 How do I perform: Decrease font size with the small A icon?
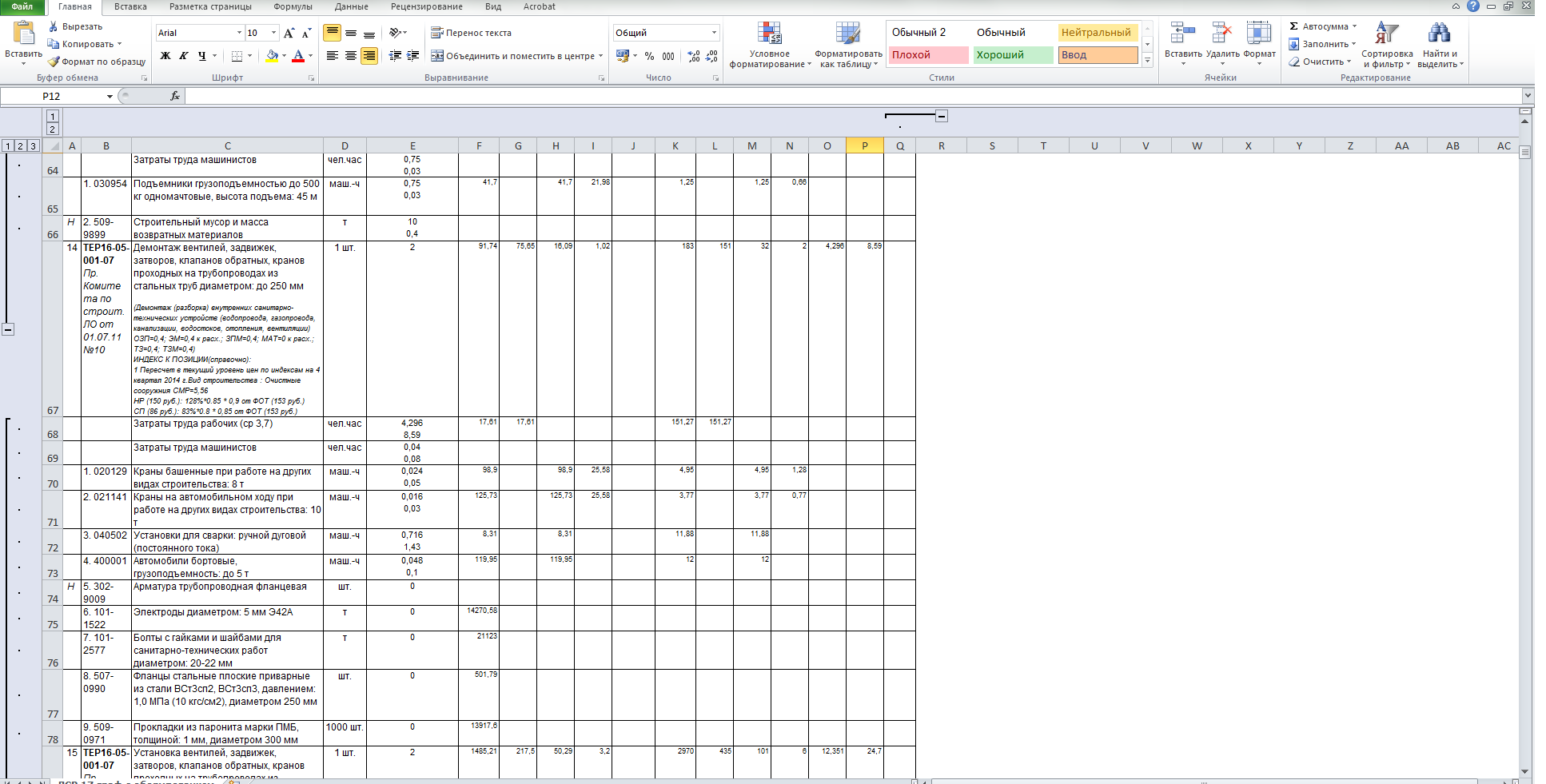pyautogui.click(x=306, y=33)
